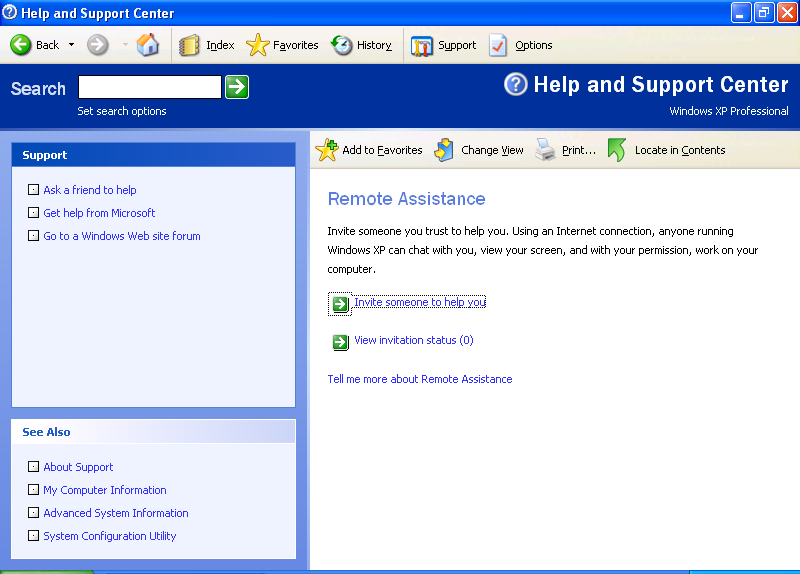Click the See Also panel header
This screenshot has height=574, width=800.
(154, 432)
